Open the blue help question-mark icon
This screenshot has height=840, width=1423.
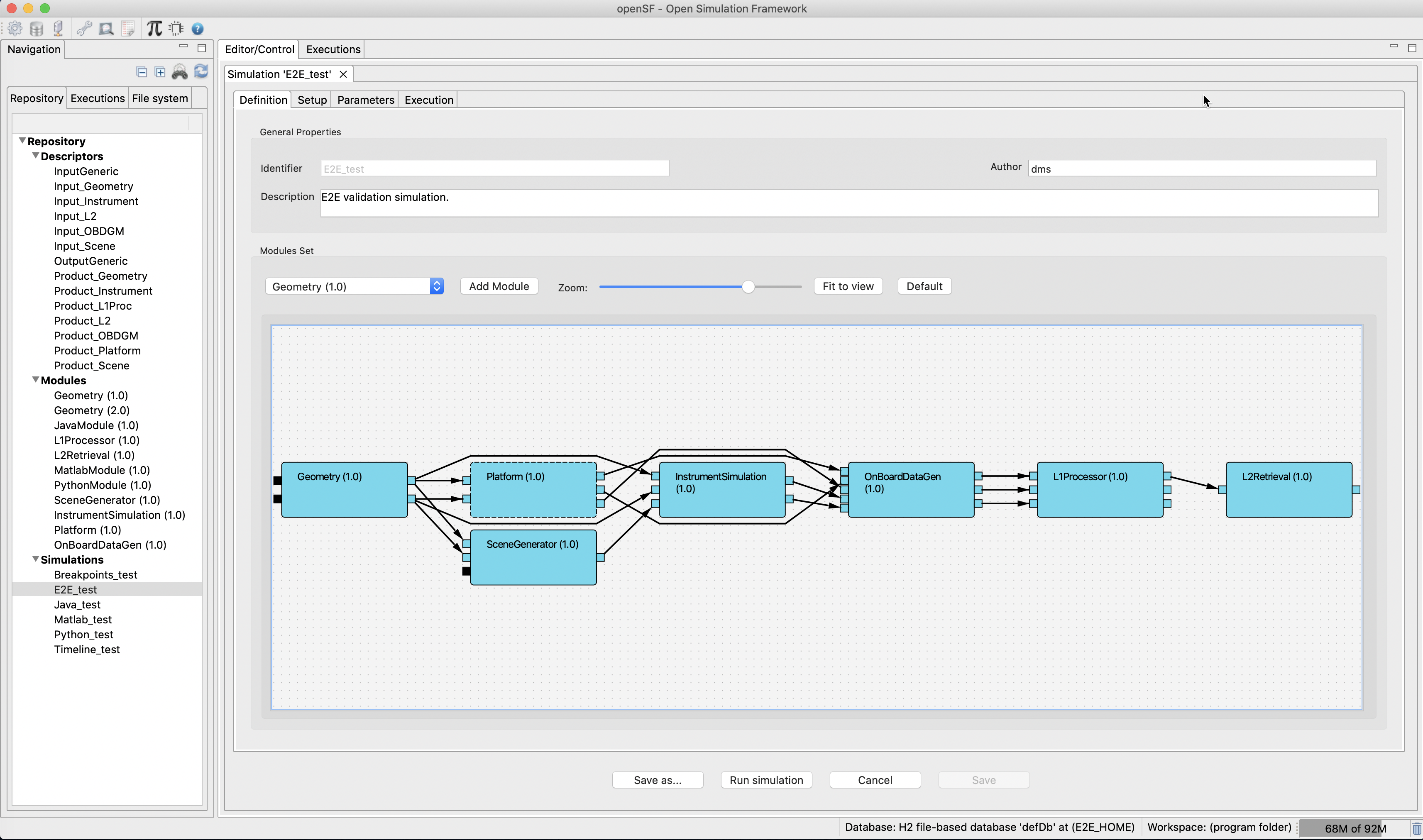click(198, 28)
